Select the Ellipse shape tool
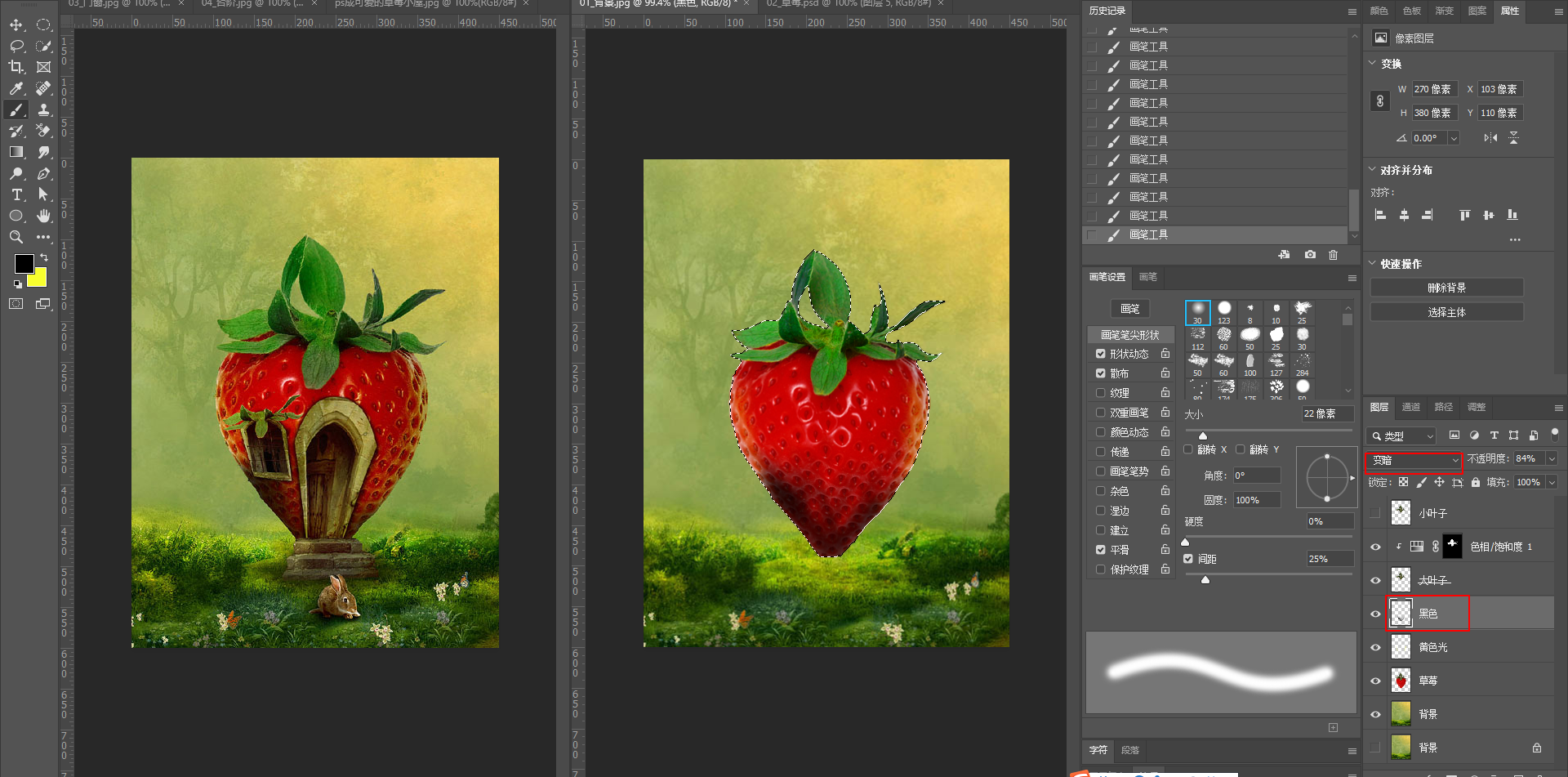This screenshot has height=777, width=1568. tap(16, 216)
